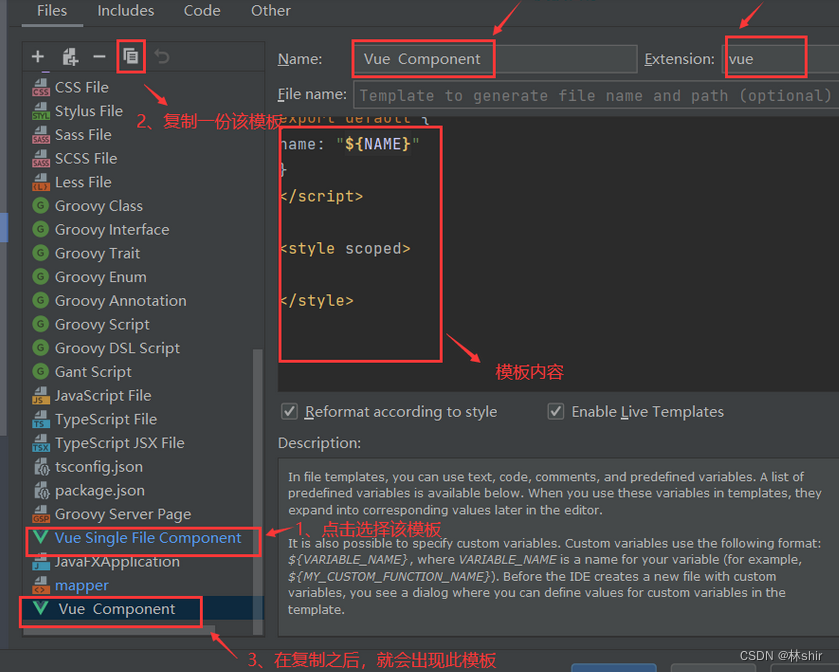
Task: Select the JavaScript File icon
Action: point(41,395)
